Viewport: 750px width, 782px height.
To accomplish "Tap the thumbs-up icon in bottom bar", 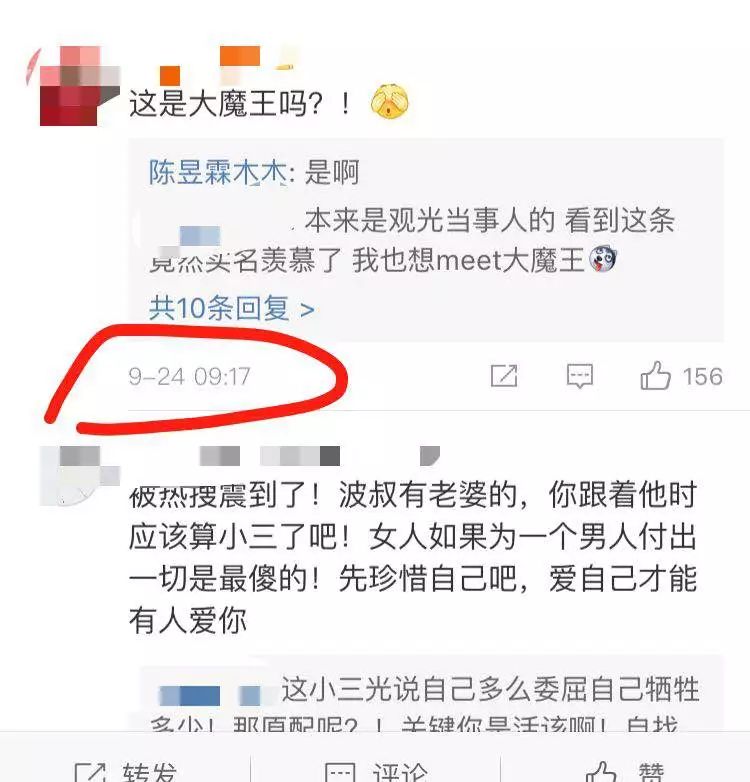I will (x=601, y=772).
